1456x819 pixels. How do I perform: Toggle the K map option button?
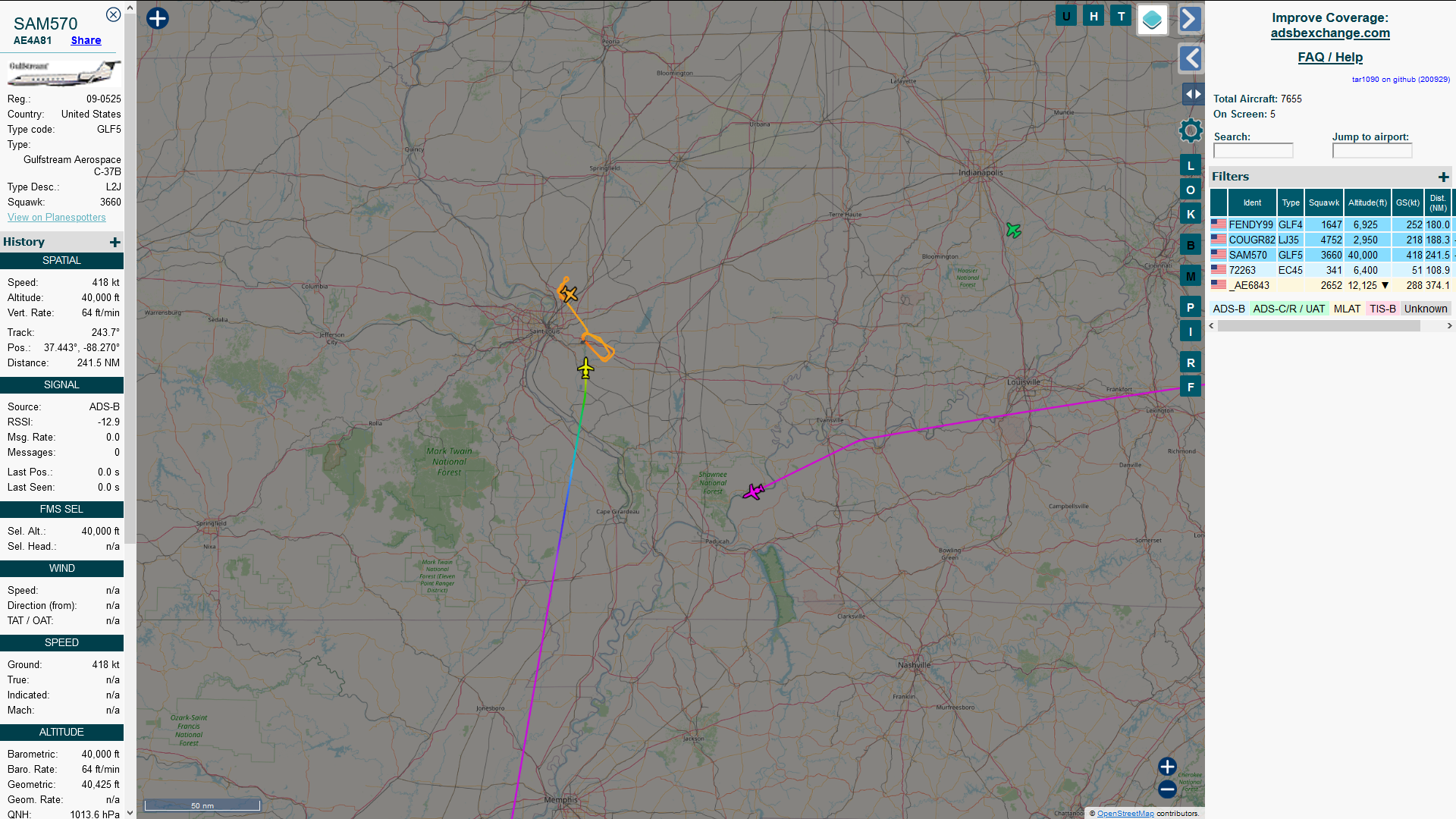pos(1191,214)
